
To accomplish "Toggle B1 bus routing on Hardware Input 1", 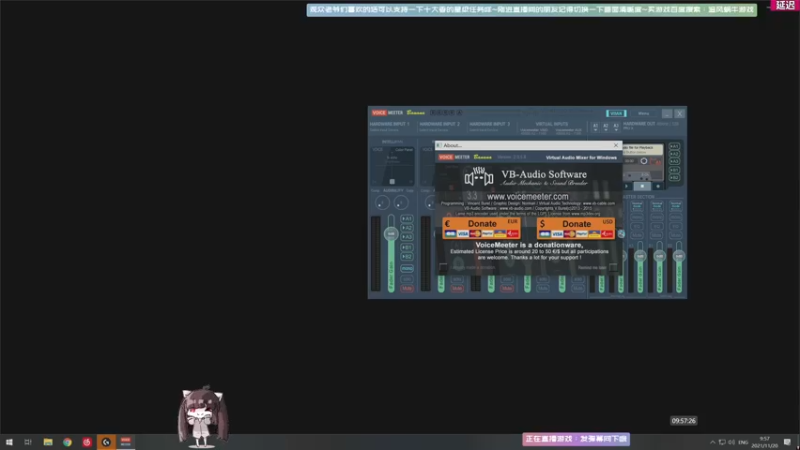I will click(x=407, y=247).
